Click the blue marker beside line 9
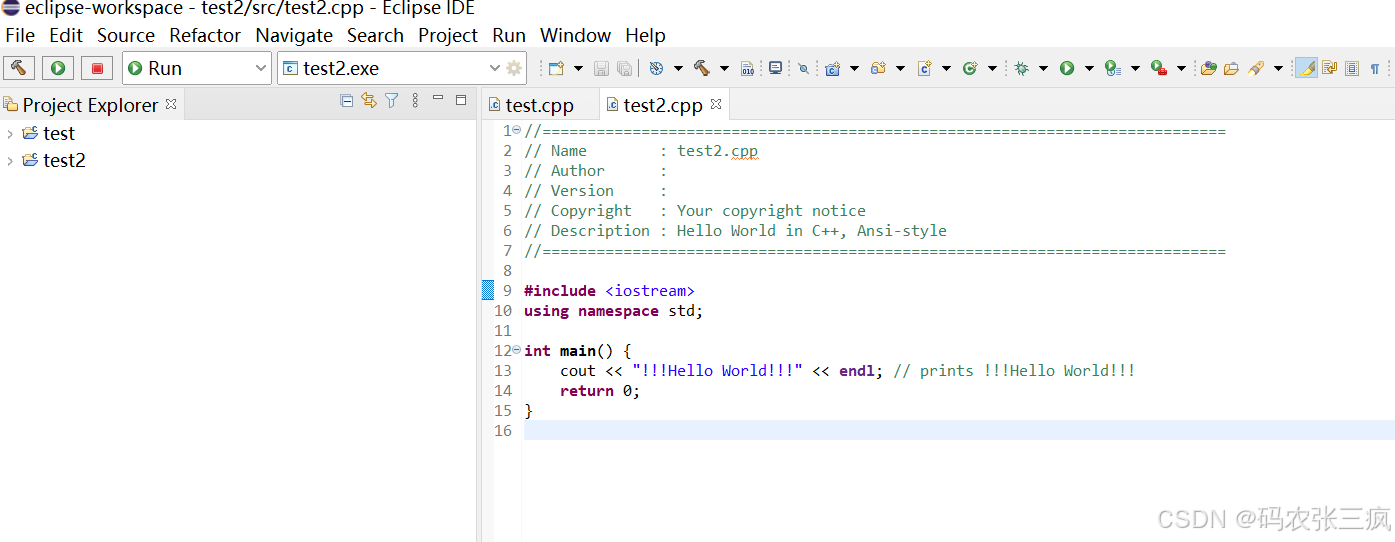 (x=488, y=290)
